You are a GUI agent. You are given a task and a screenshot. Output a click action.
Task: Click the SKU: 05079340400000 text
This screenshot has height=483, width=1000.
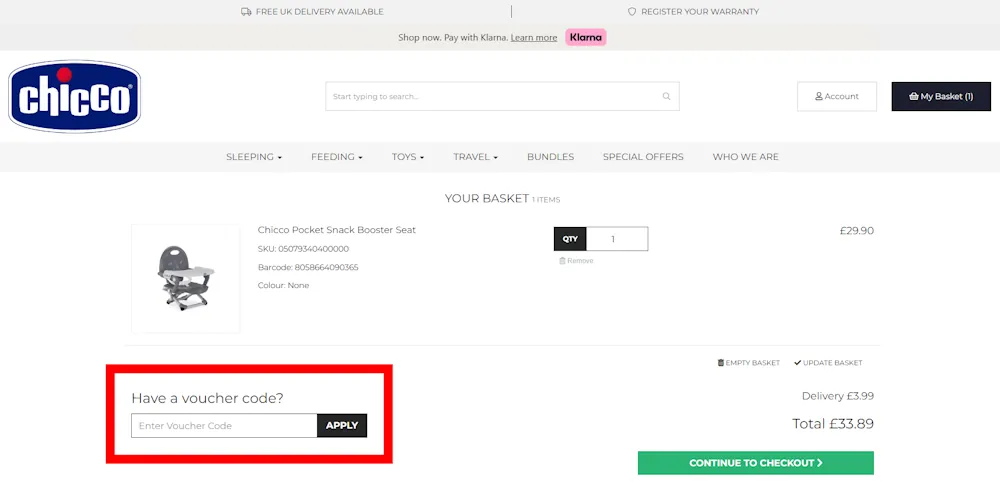[x=303, y=249]
